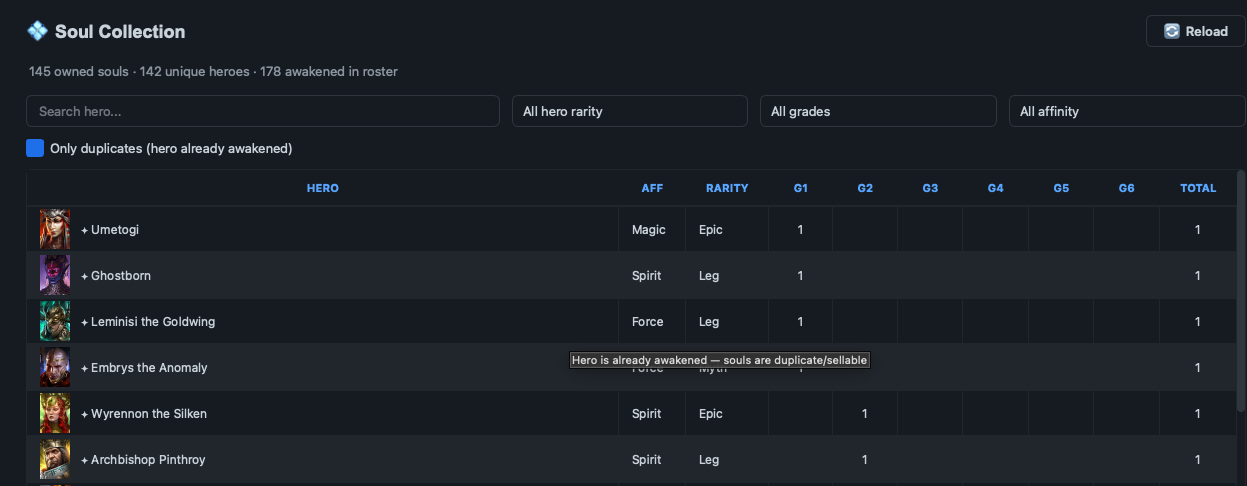Viewport: 1247px width, 486px height.
Task: Click Leminisi the Goldwing portrait
Action: [55, 321]
